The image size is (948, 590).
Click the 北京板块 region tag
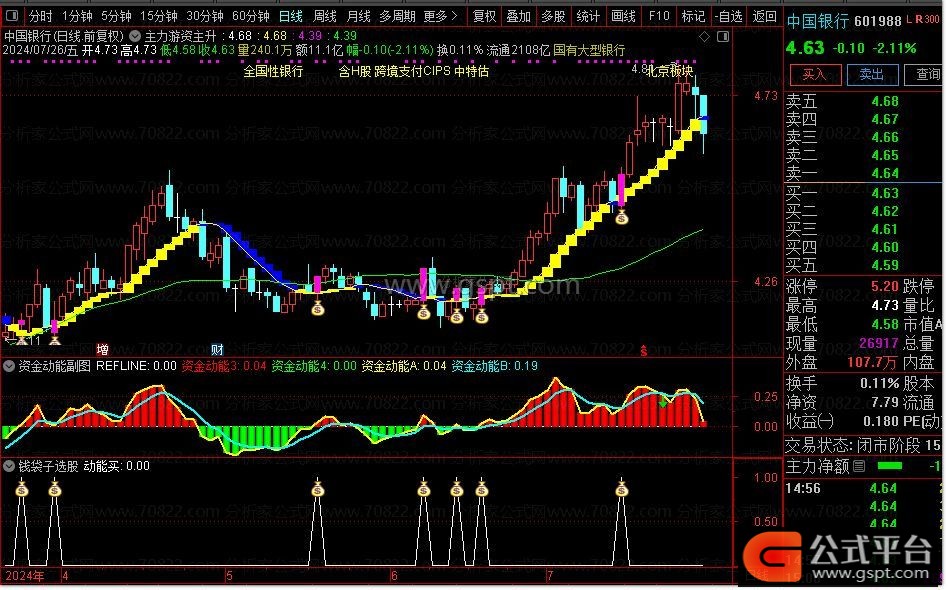pyautogui.click(x=670, y=71)
